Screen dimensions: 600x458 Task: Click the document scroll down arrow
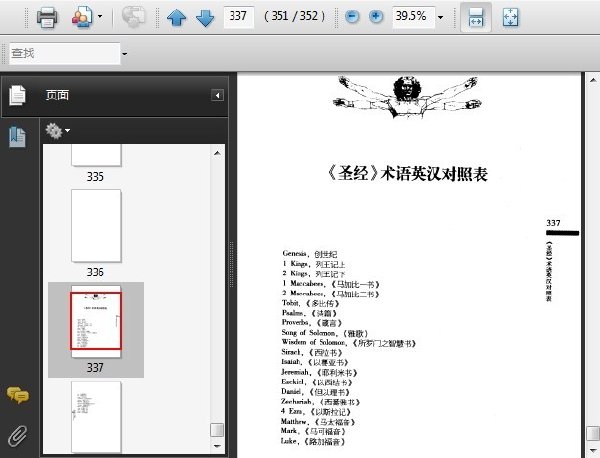(593, 451)
